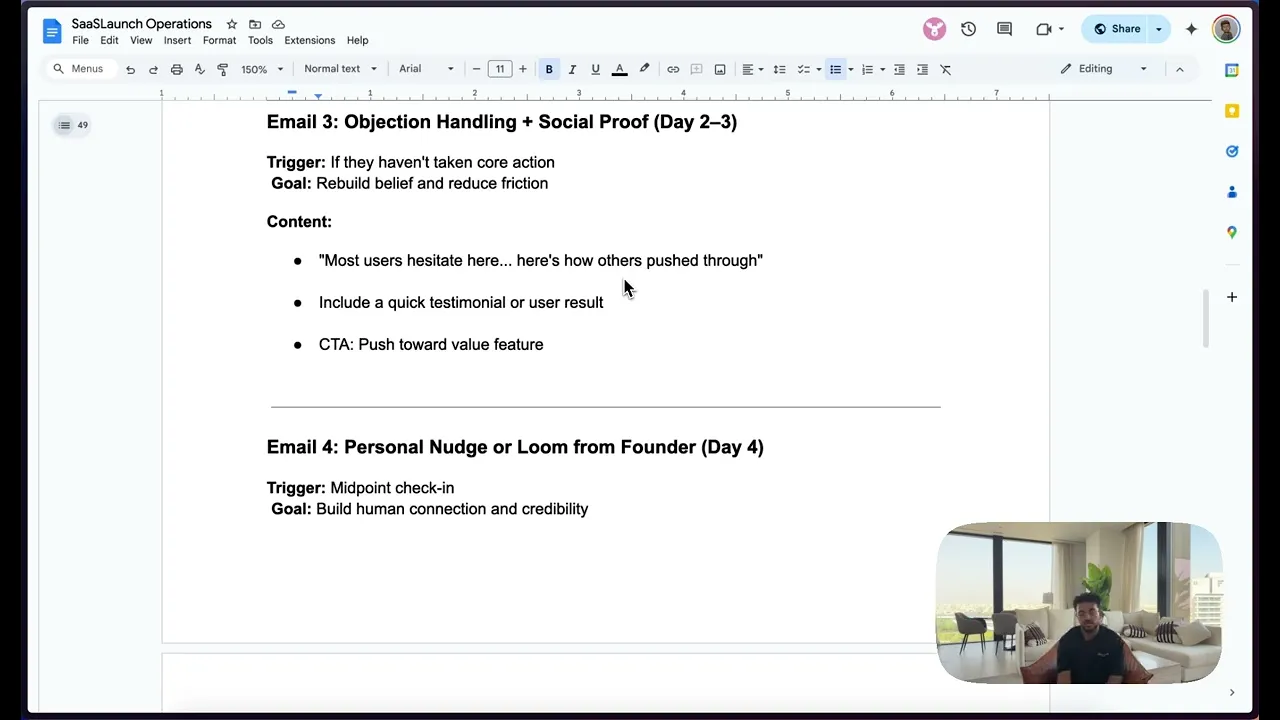Image resolution: width=1280 pixels, height=720 pixels.
Task: Redo the last action
Action: tap(153, 69)
